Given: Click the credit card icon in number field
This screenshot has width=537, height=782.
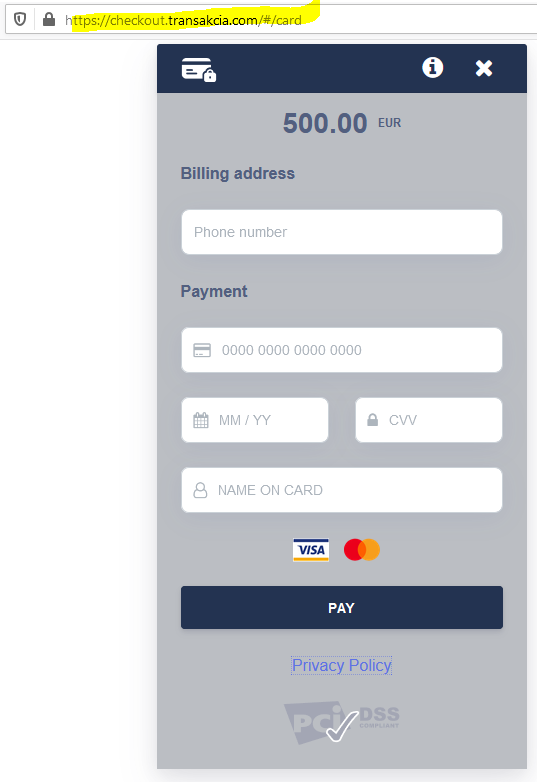Looking at the screenshot, I should click(x=202, y=350).
